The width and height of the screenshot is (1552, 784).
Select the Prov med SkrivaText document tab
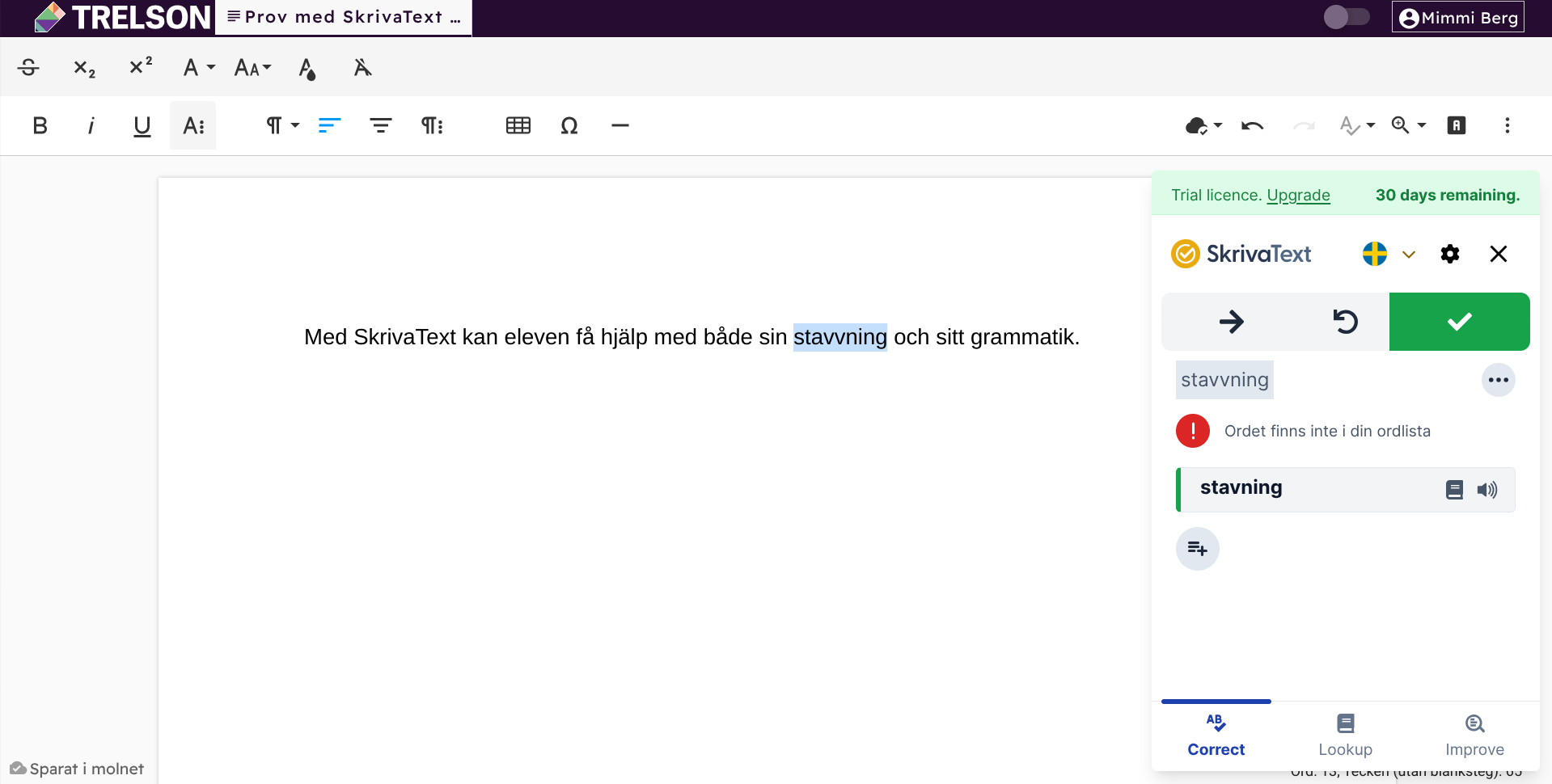point(344,17)
